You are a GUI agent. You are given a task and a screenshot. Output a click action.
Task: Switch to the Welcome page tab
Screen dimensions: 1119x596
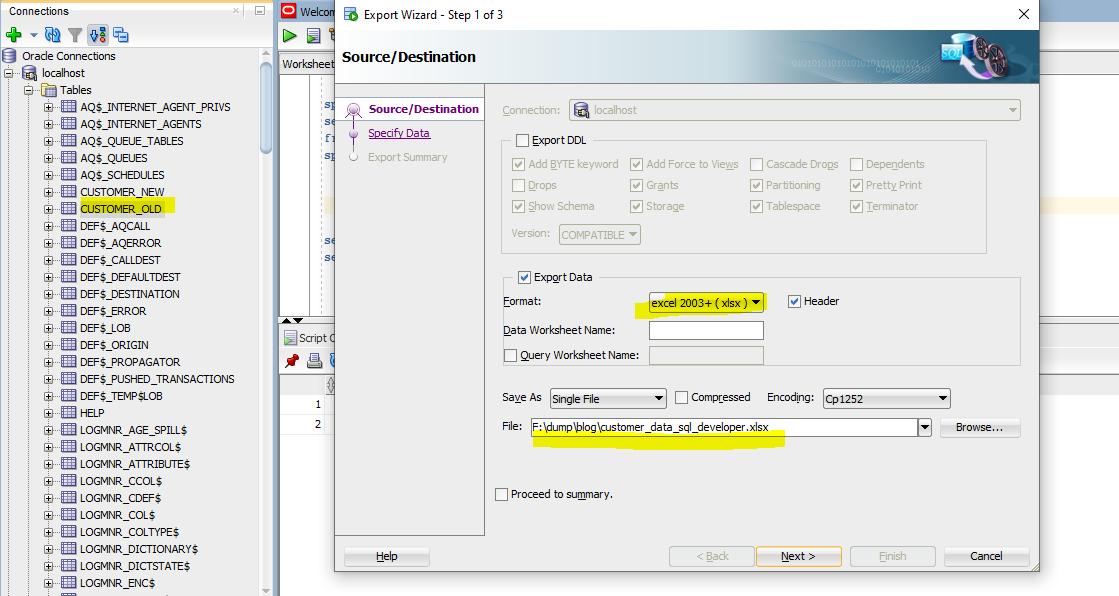tap(308, 11)
